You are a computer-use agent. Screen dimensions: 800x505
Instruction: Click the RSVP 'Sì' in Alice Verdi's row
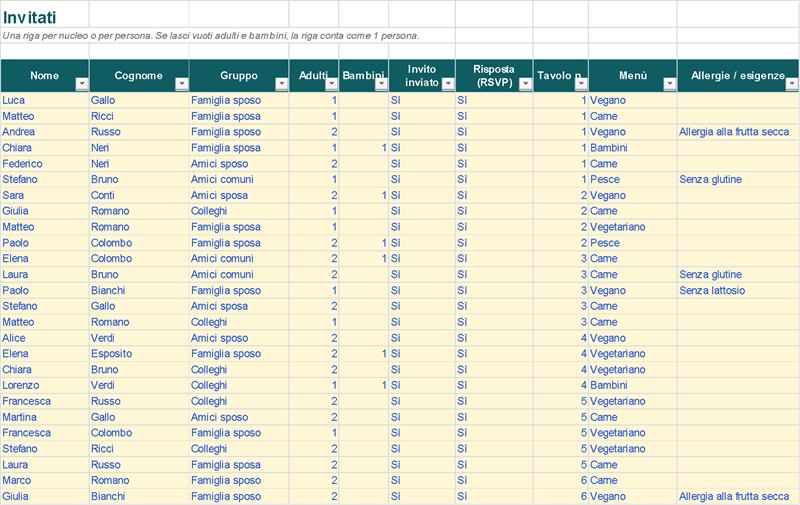[x=494, y=338]
